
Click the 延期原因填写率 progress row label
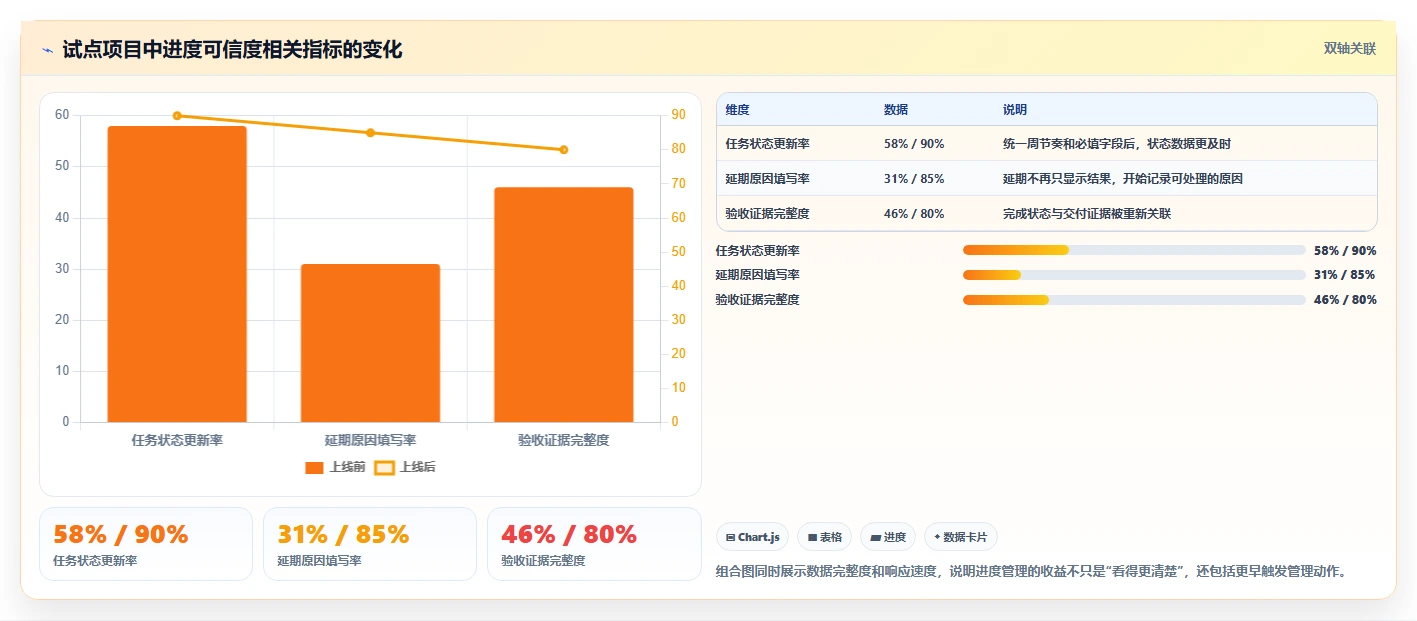[x=758, y=275]
